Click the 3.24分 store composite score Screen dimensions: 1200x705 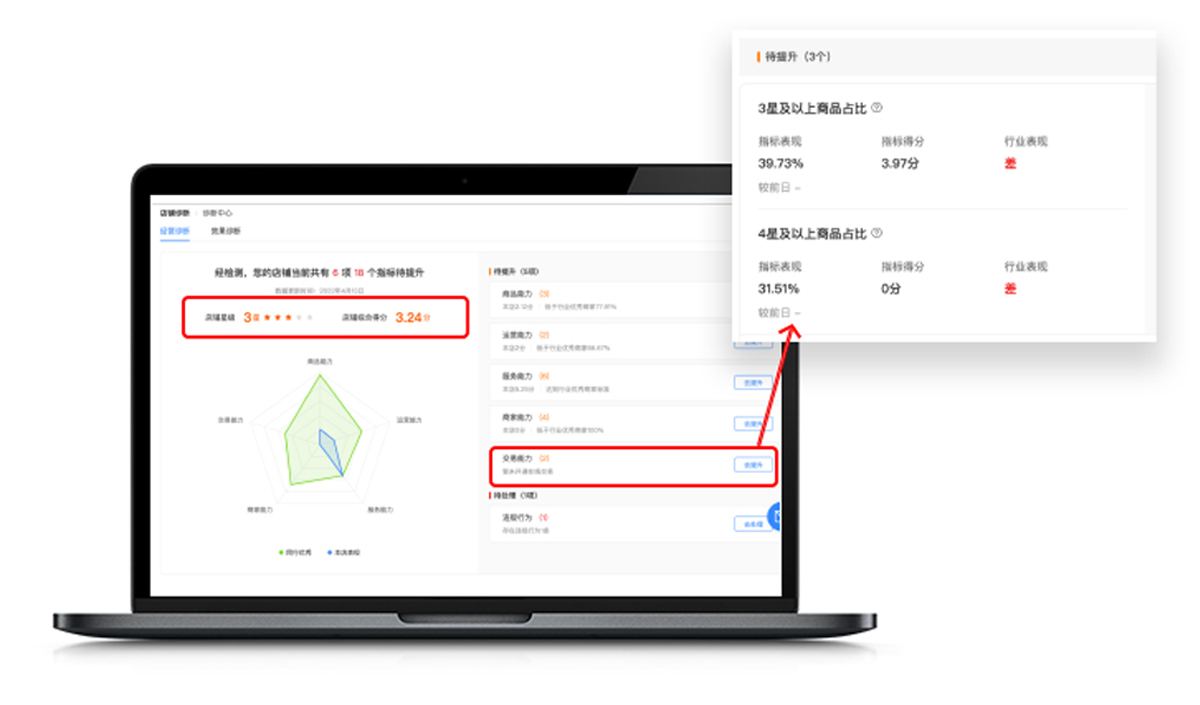tap(412, 317)
